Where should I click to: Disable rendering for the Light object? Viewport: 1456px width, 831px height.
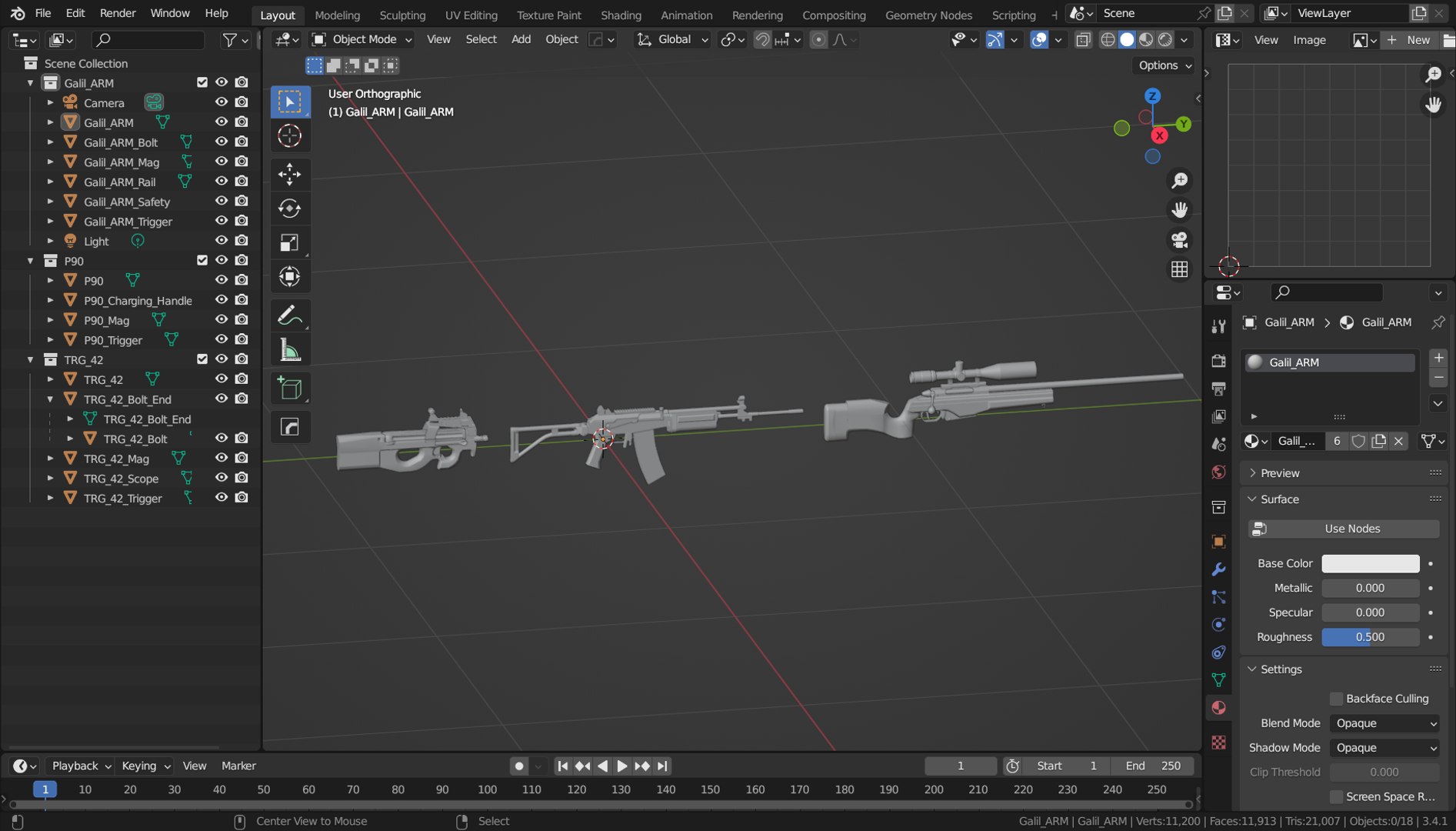pos(242,240)
